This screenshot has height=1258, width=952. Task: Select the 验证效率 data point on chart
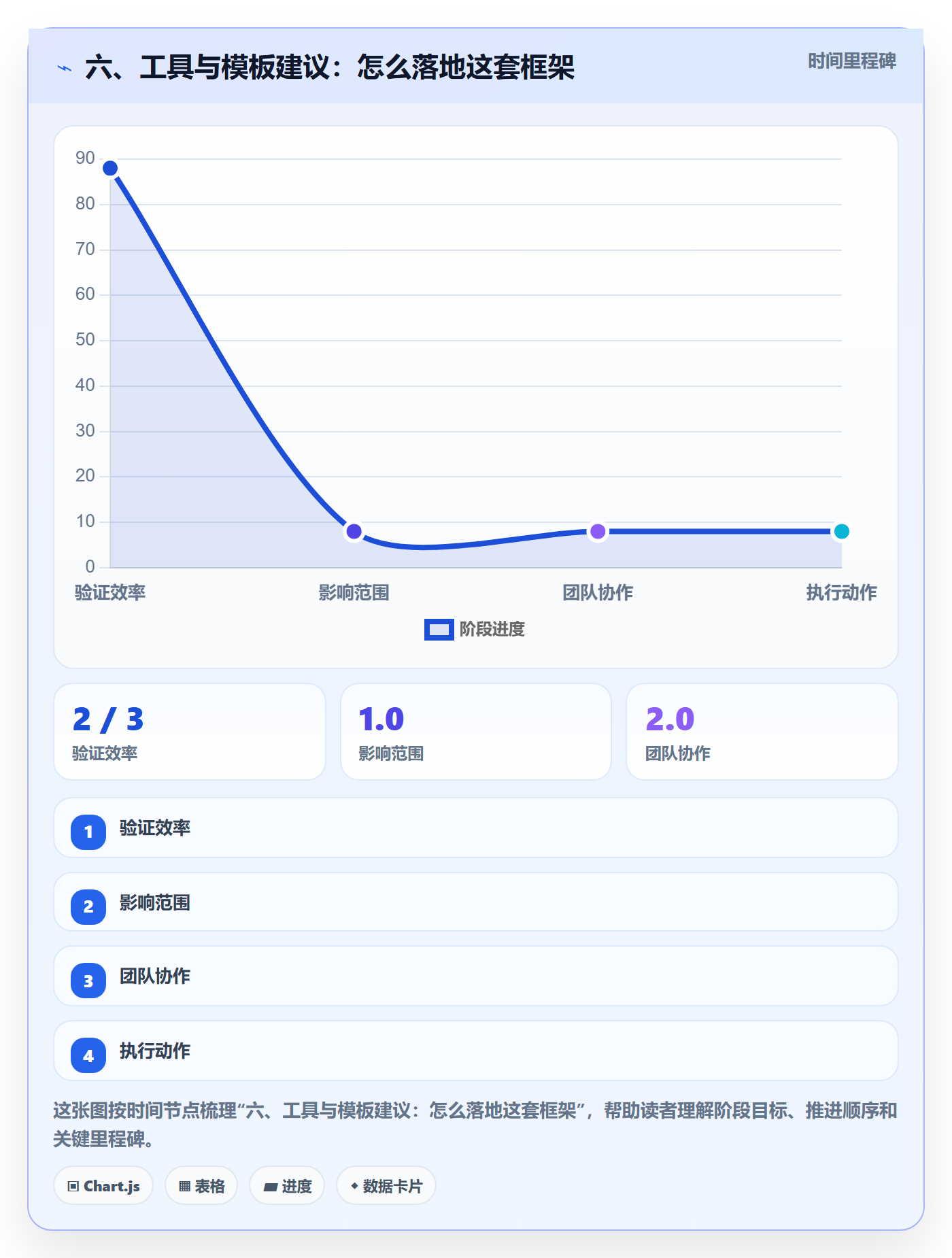110,168
